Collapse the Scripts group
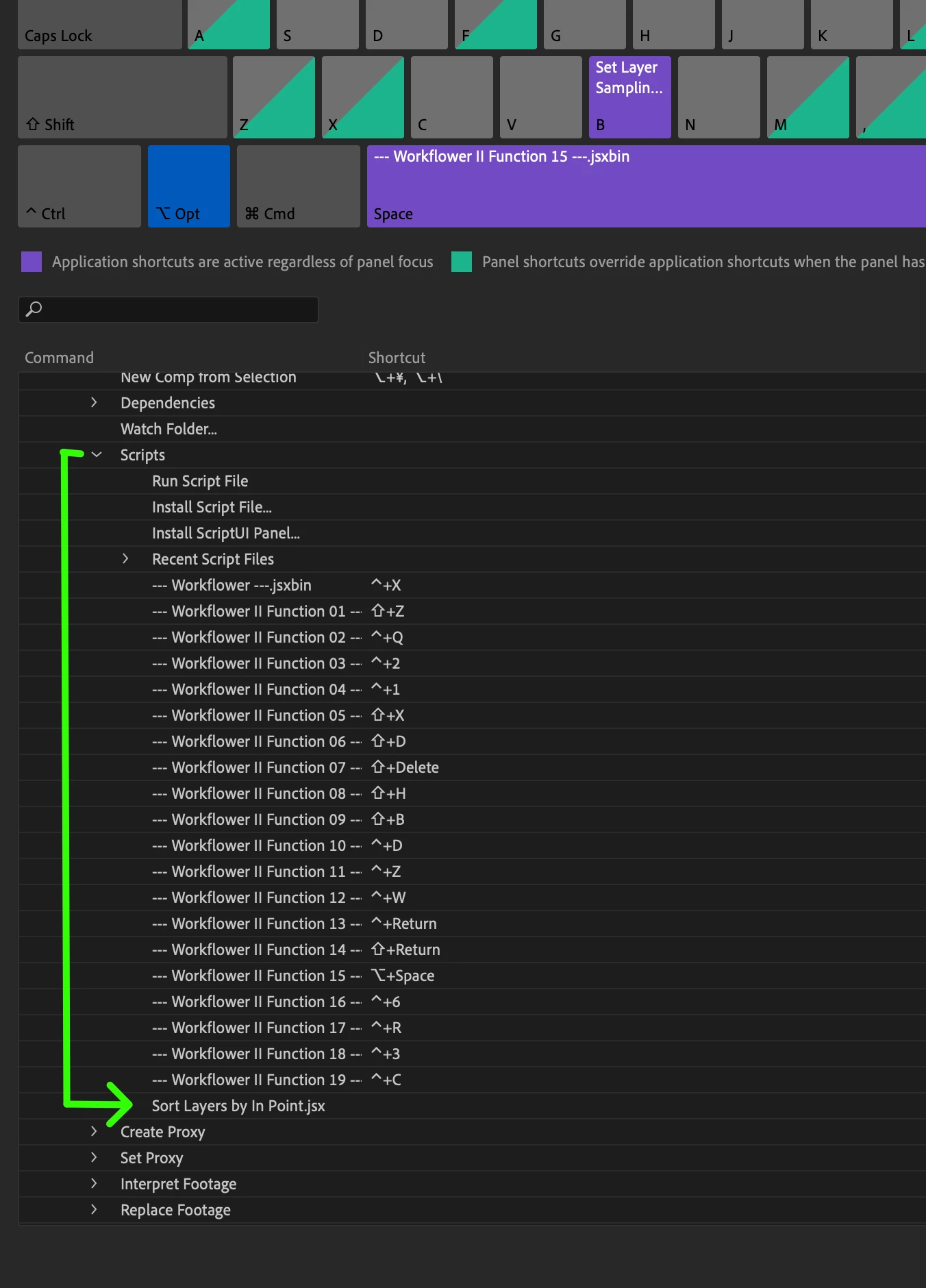The image size is (926, 1288). [97, 454]
